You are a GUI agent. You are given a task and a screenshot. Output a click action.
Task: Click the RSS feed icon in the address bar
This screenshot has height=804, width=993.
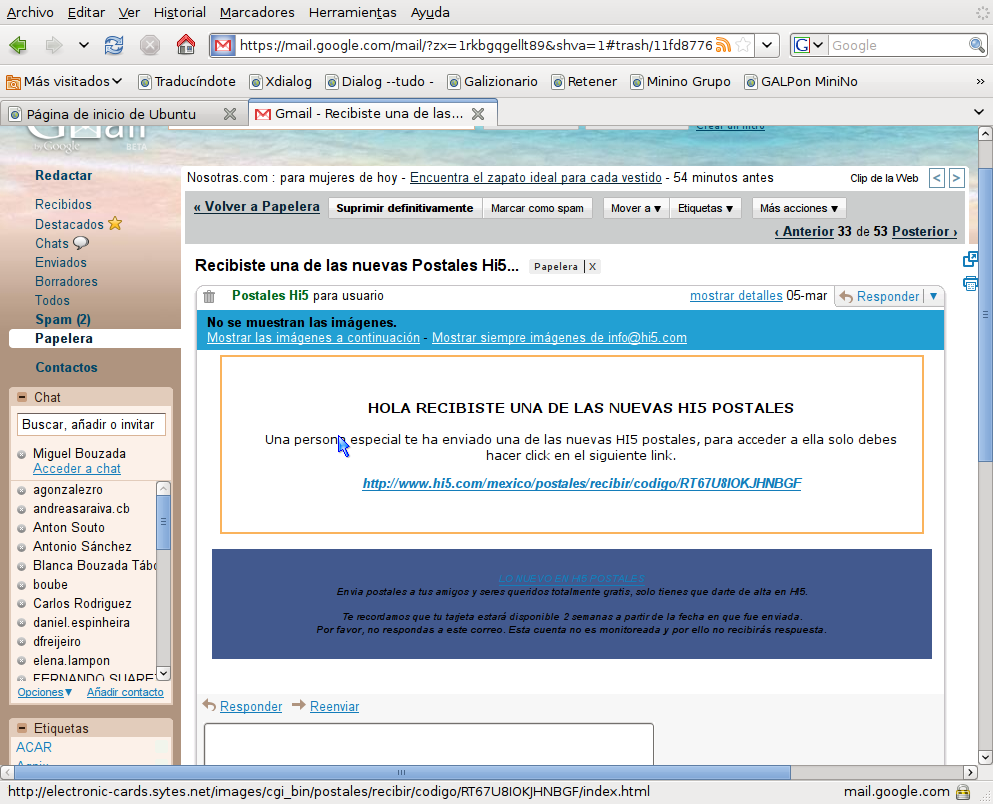click(723, 45)
